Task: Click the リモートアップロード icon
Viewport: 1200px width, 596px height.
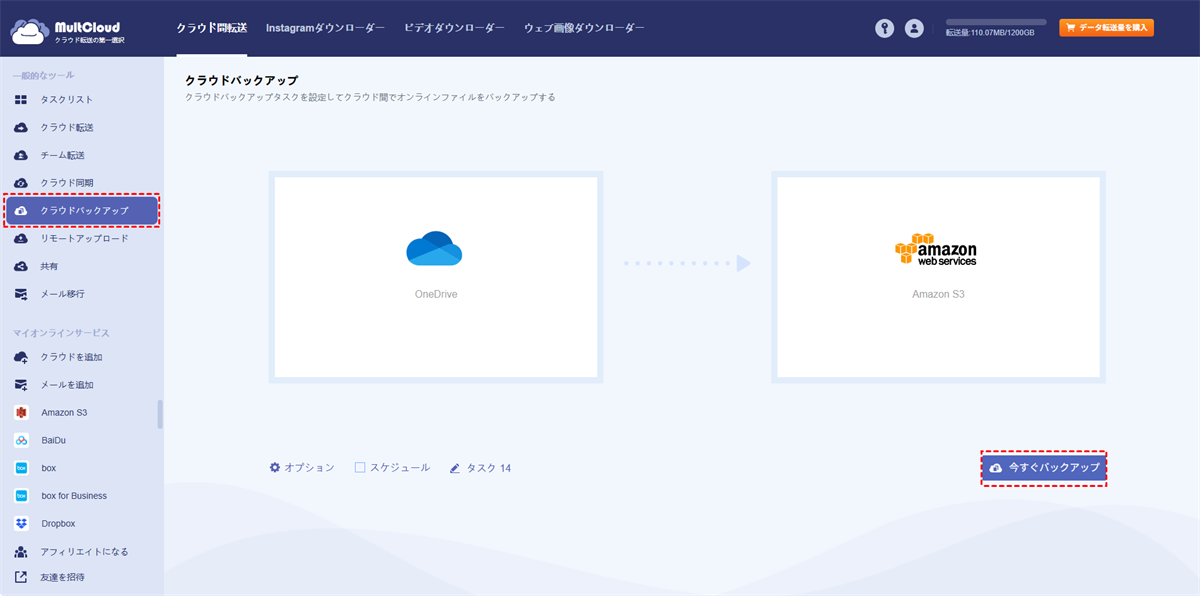Action: coord(21,239)
